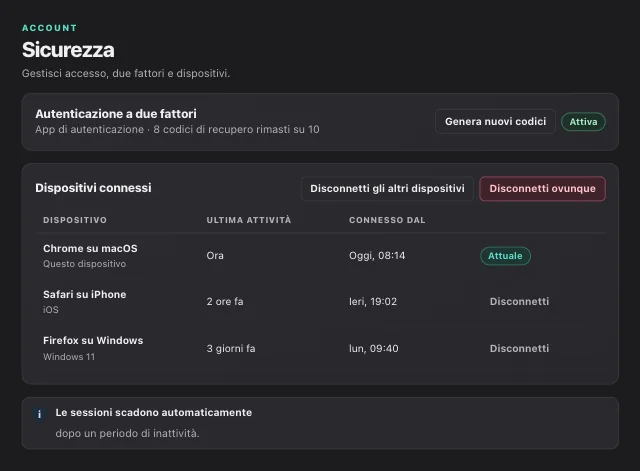
Task: Click the Sicurezza page title
Action: [68, 50]
